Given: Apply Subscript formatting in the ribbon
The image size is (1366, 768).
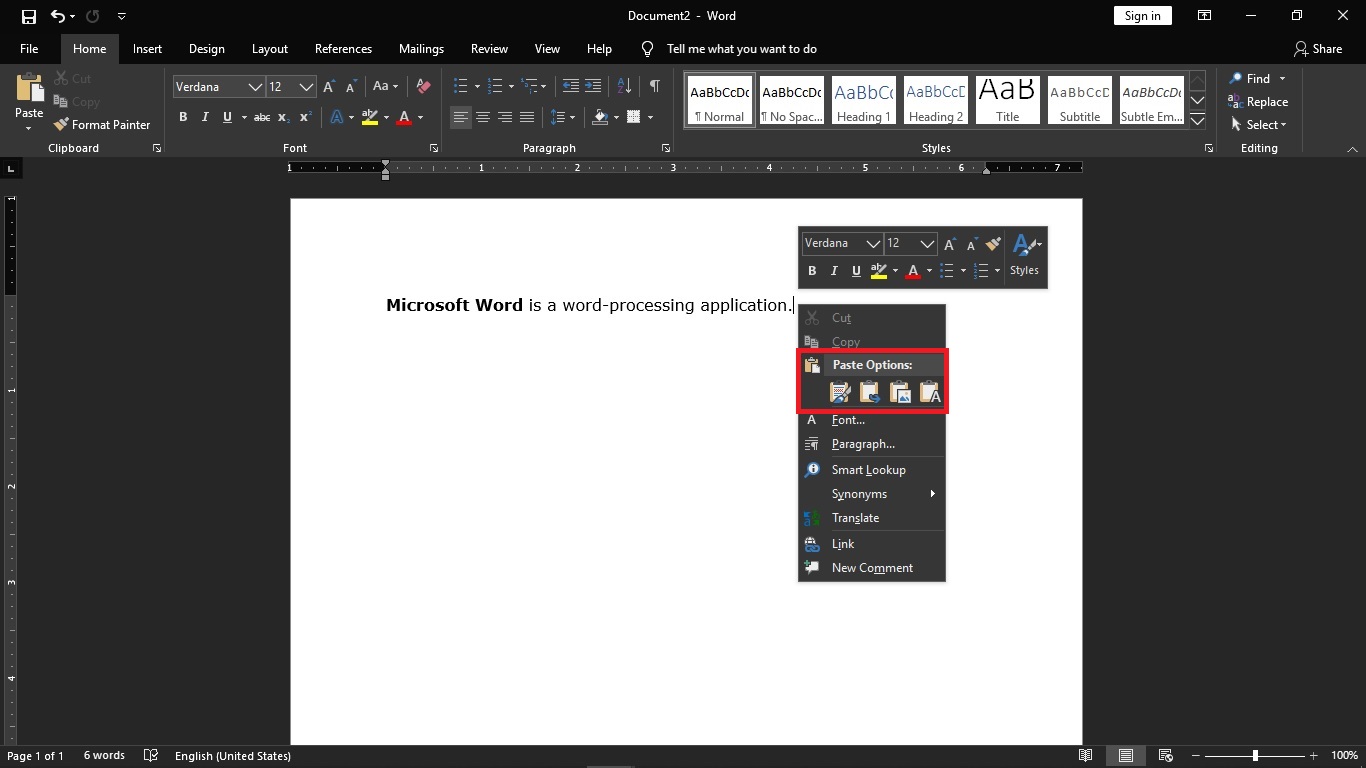Looking at the screenshot, I should click(x=284, y=117).
